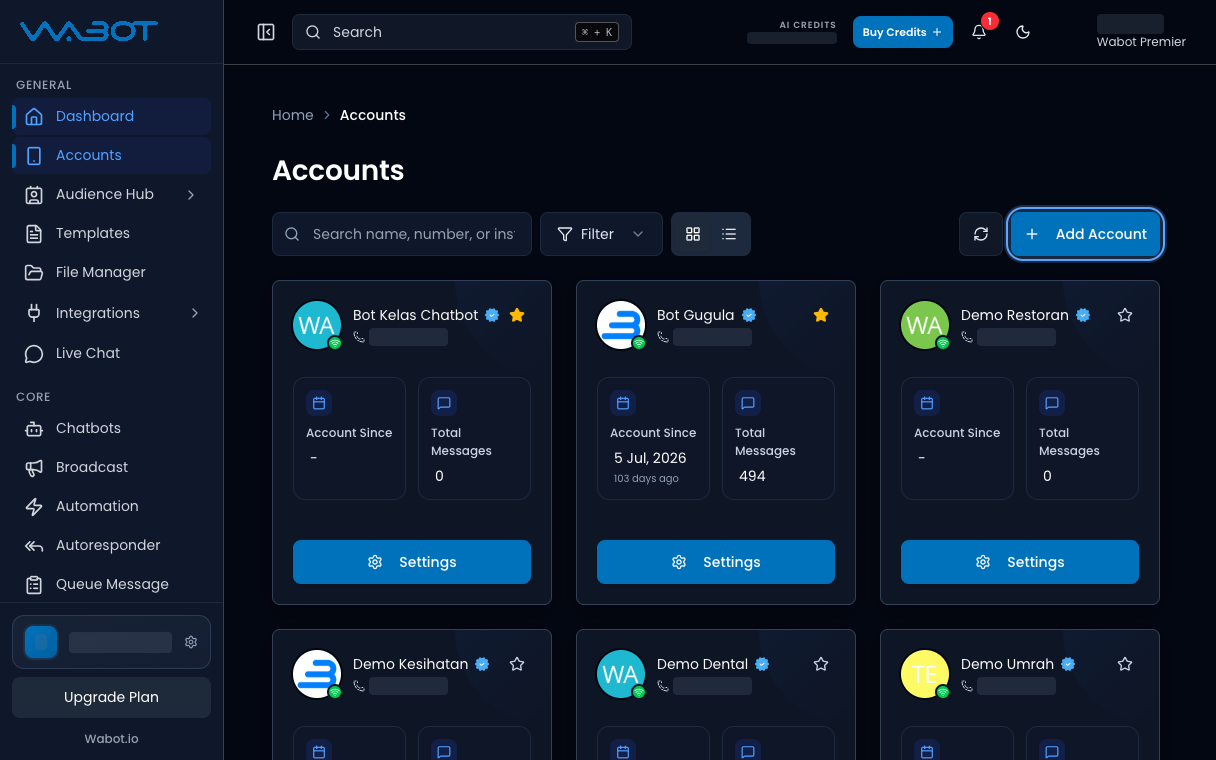Click Demo Dental account name
The height and width of the screenshot is (760, 1216).
(702, 664)
